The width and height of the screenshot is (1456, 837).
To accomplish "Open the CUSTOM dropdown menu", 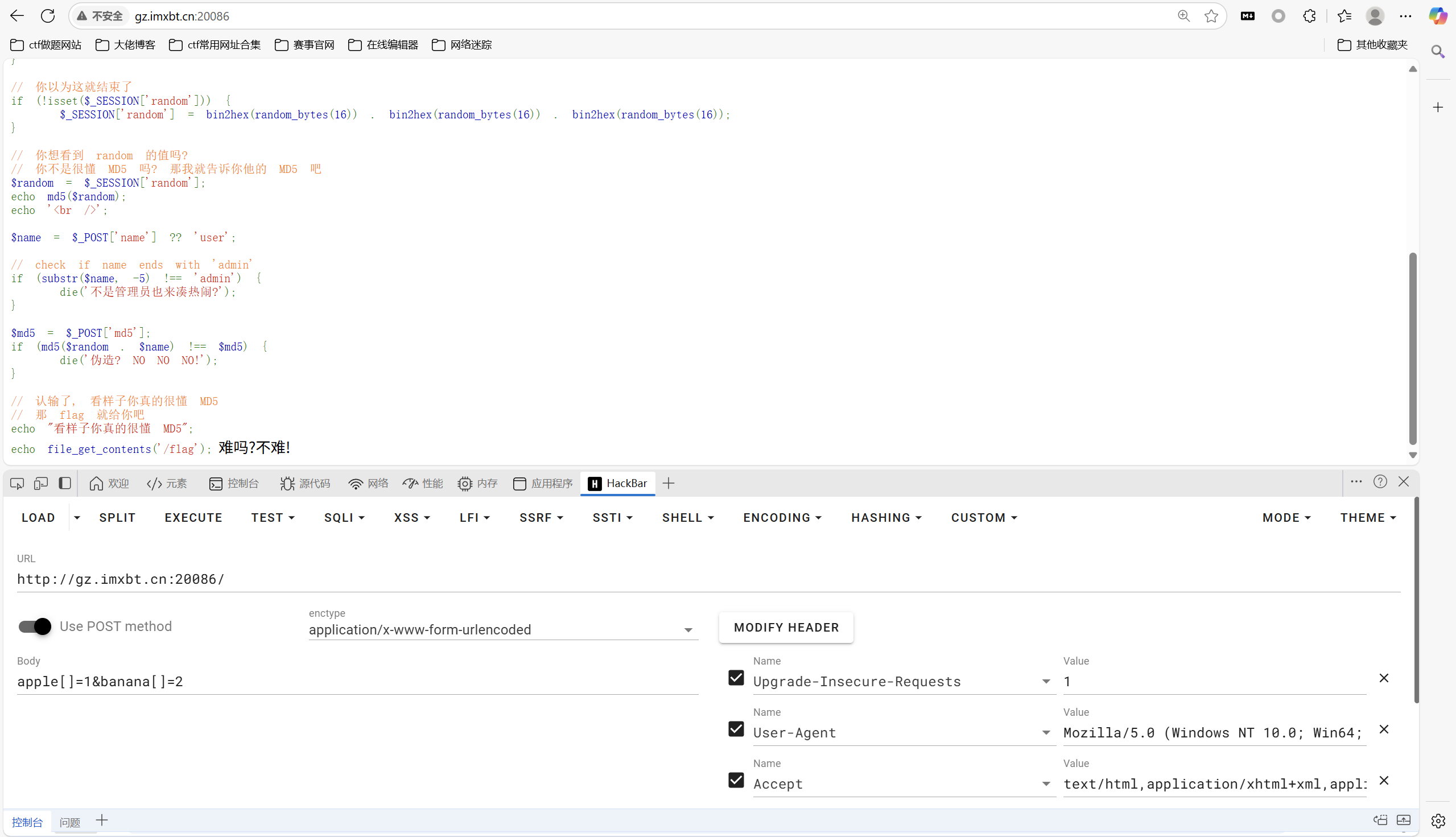I will 984,518.
